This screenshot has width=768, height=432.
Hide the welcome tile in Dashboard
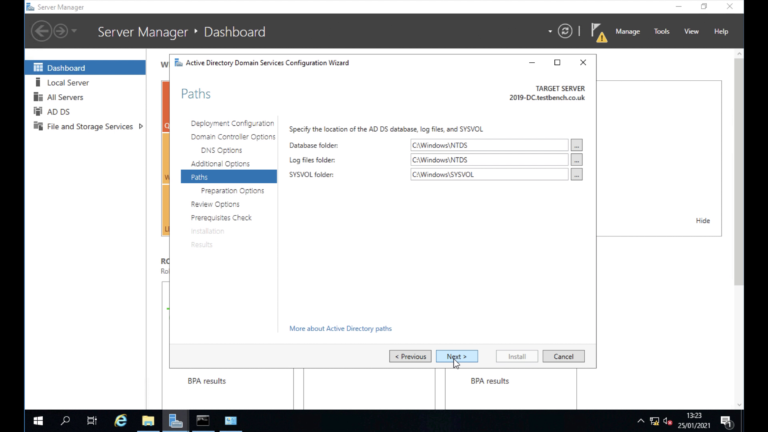(x=702, y=220)
